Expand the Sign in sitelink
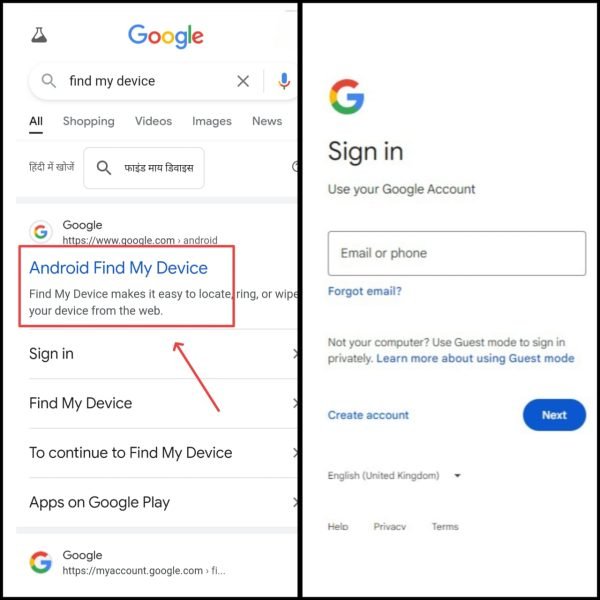Image resolution: width=600 pixels, height=600 pixels. pos(163,354)
